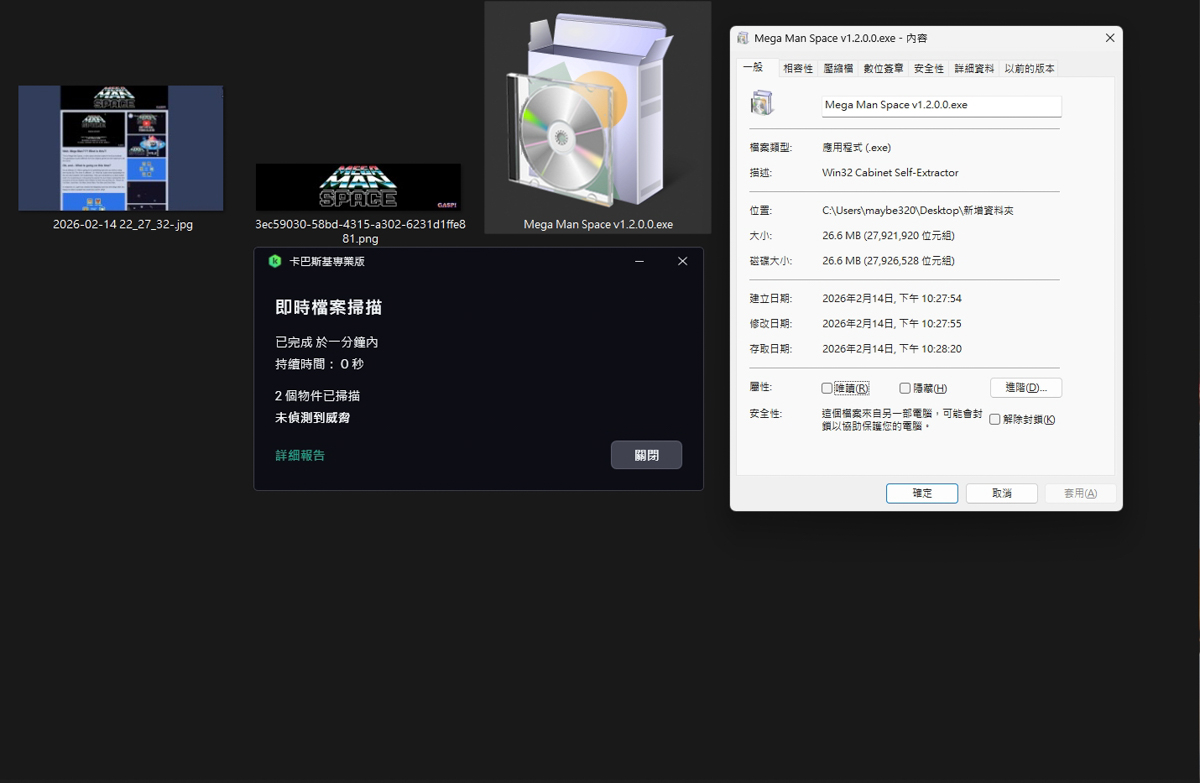This screenshot has height=783, width=1200.
Task: Minimize the Kaspersky scan window
Action: coord(639,262)
